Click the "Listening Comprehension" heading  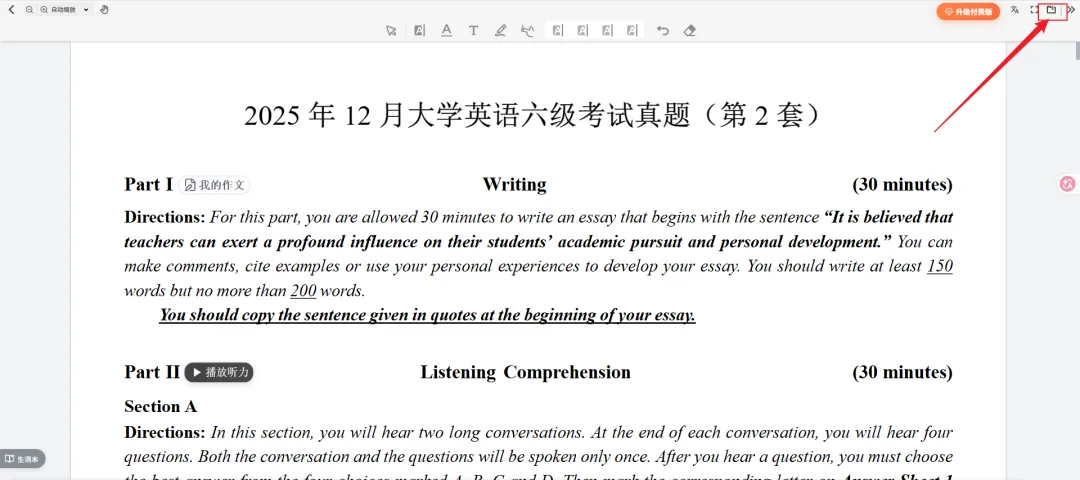[526, 373]
